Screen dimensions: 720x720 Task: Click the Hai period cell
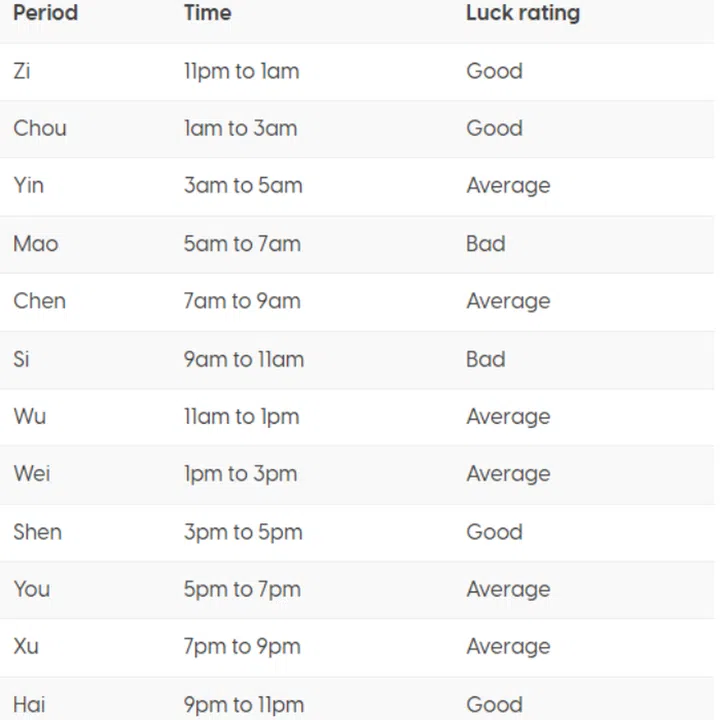29,704
